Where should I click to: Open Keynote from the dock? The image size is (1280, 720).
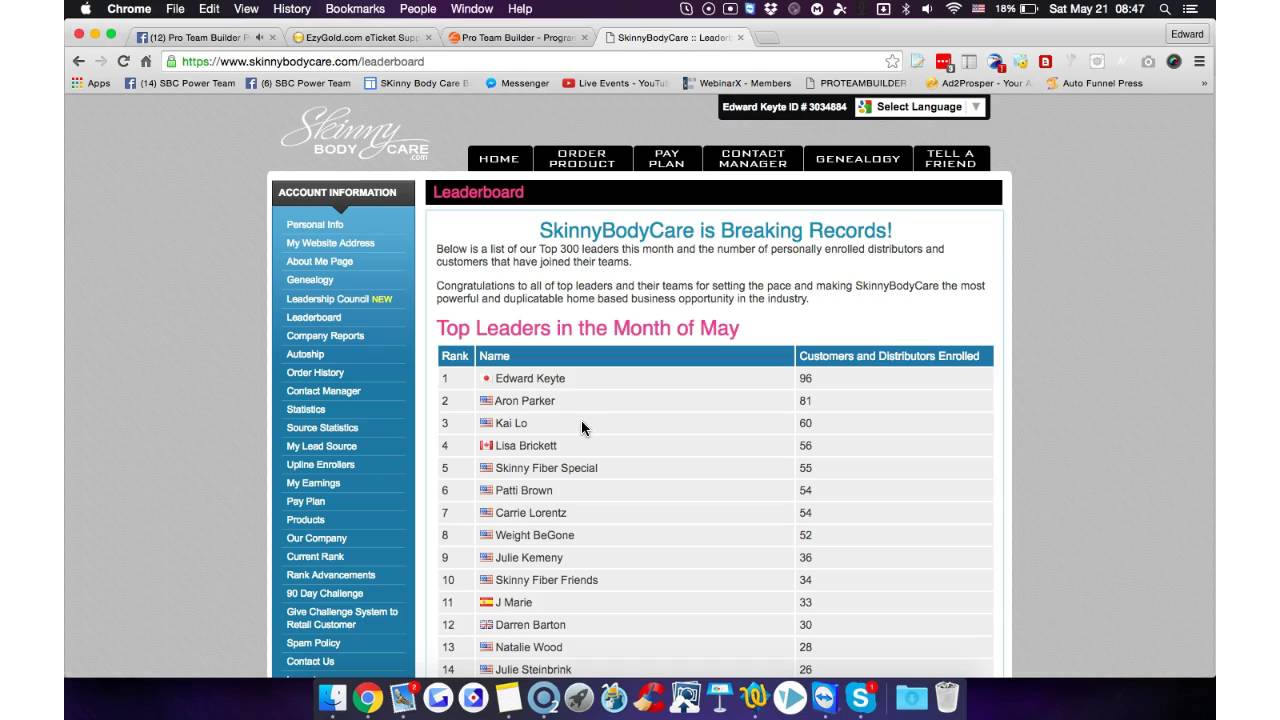[719, 697]
